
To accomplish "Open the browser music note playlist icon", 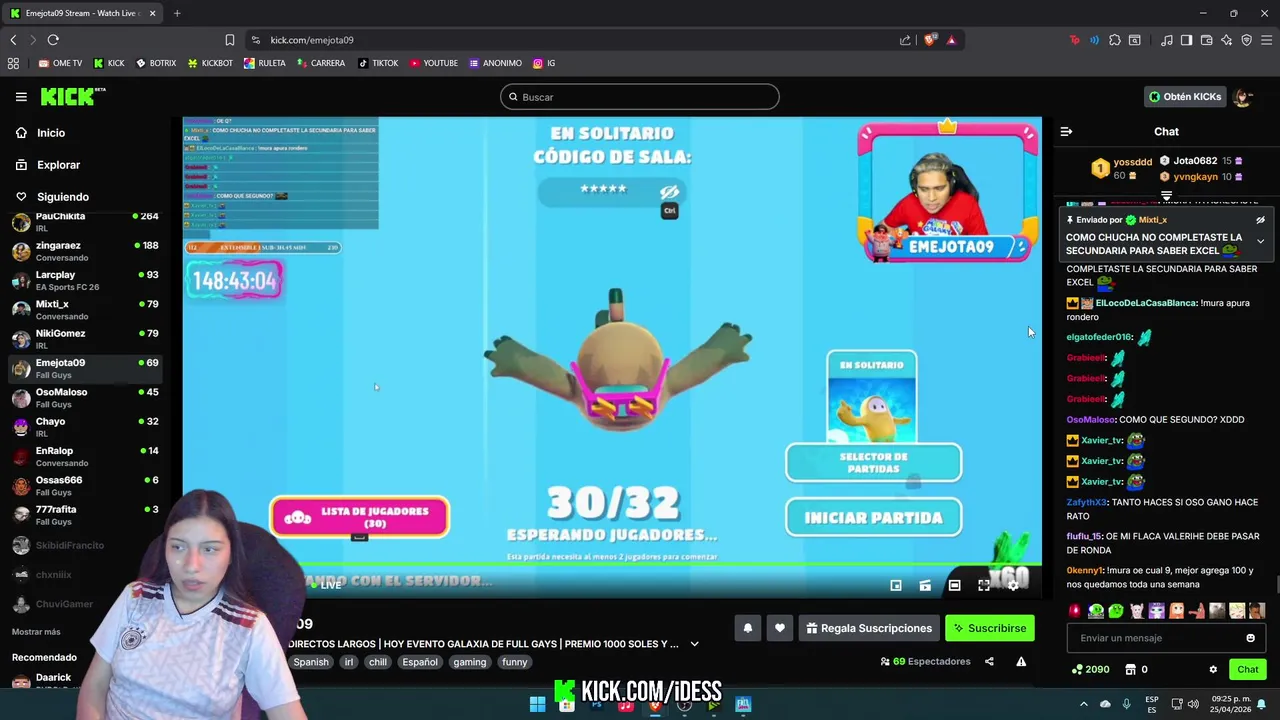I will (x=1167, y=40).
